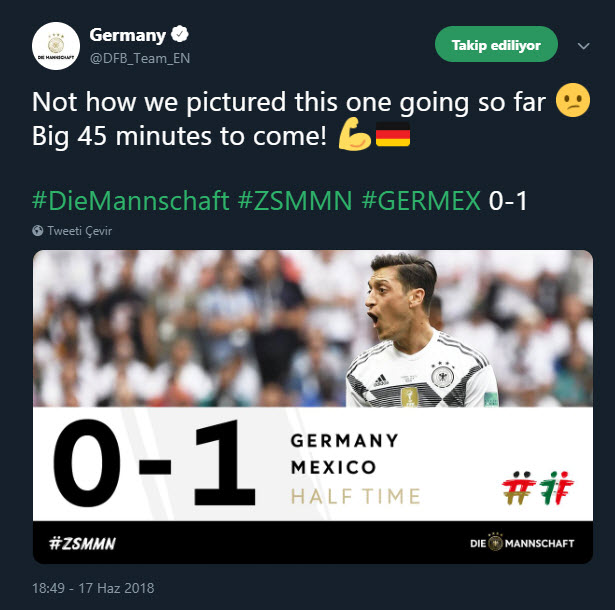The height and width of the screenshot is (610, 615).
Task: Click the globe icon beside Tweeti Çevir
Action: click(x=38, y=230)
